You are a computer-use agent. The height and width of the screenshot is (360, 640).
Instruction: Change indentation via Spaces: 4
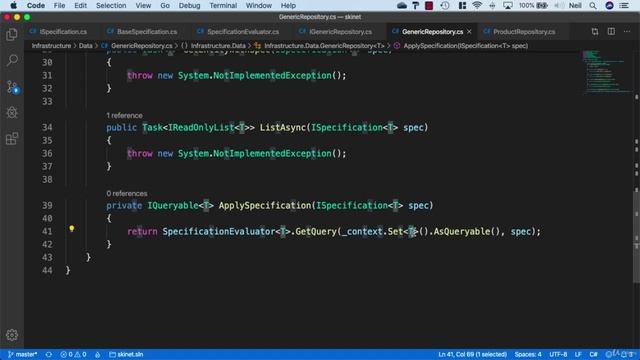pyautogui.click(x=528, y=354)
